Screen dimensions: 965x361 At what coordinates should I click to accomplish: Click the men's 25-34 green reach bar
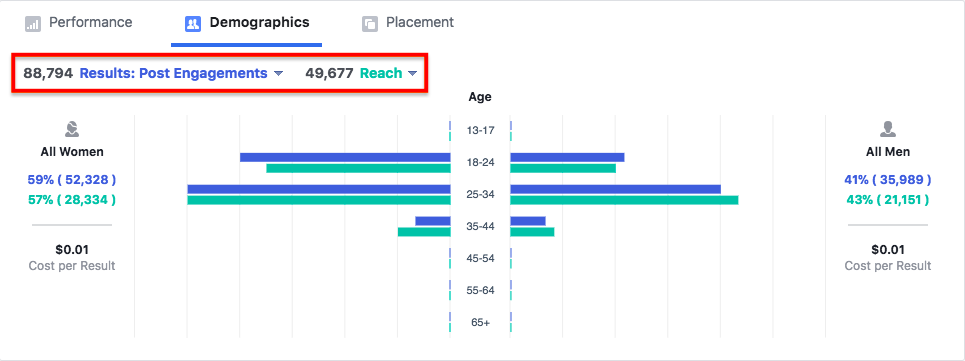click(x=624, y=200)
